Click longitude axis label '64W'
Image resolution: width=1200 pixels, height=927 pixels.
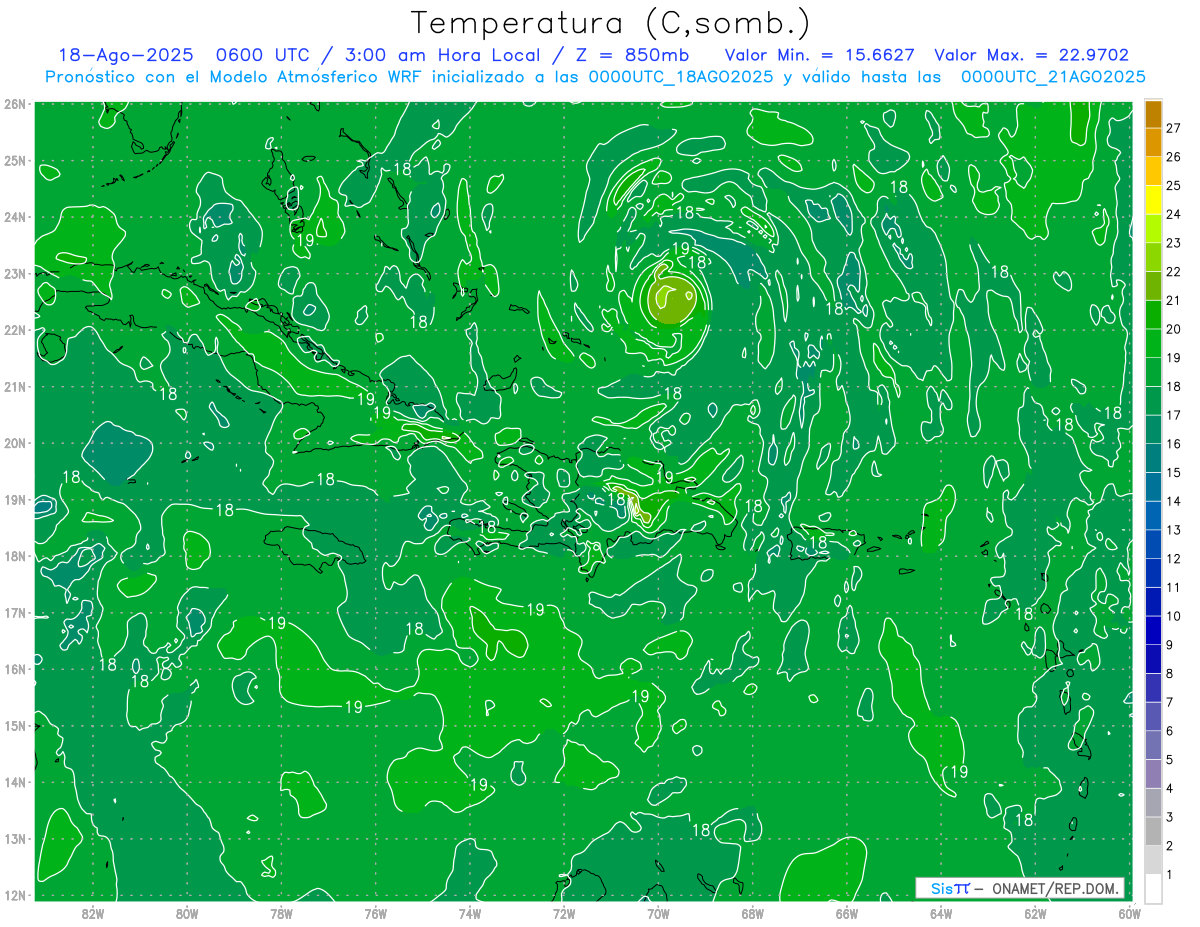point(941,913)
